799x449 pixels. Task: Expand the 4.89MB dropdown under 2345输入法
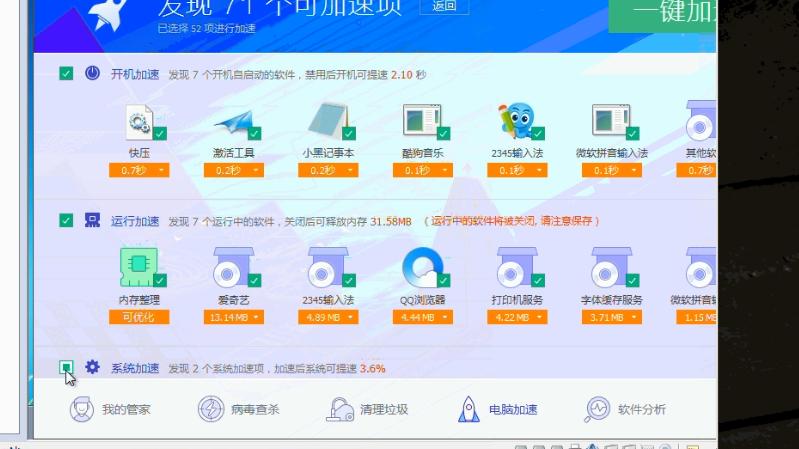click(328, 317)
